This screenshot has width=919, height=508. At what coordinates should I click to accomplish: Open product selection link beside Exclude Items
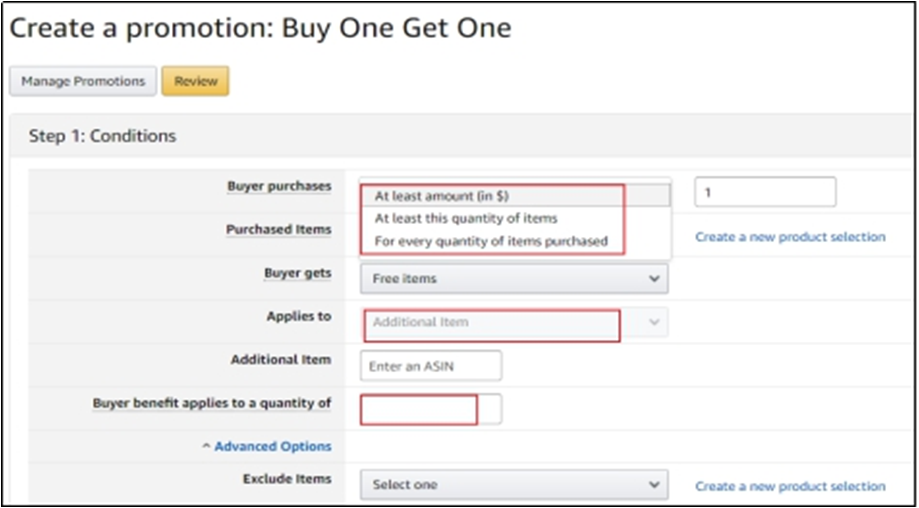point(790,486)
